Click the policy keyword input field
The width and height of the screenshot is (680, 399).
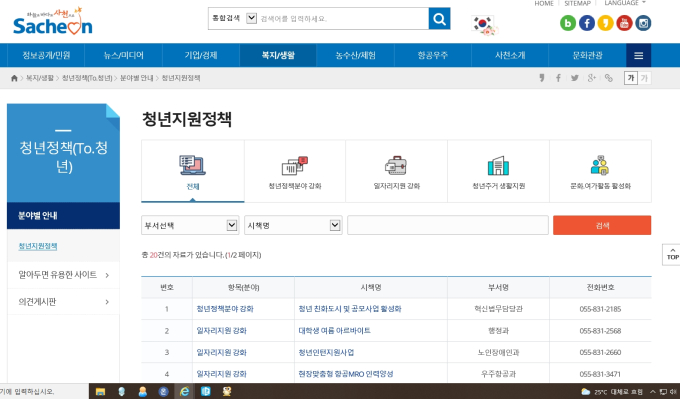(448, 225)
